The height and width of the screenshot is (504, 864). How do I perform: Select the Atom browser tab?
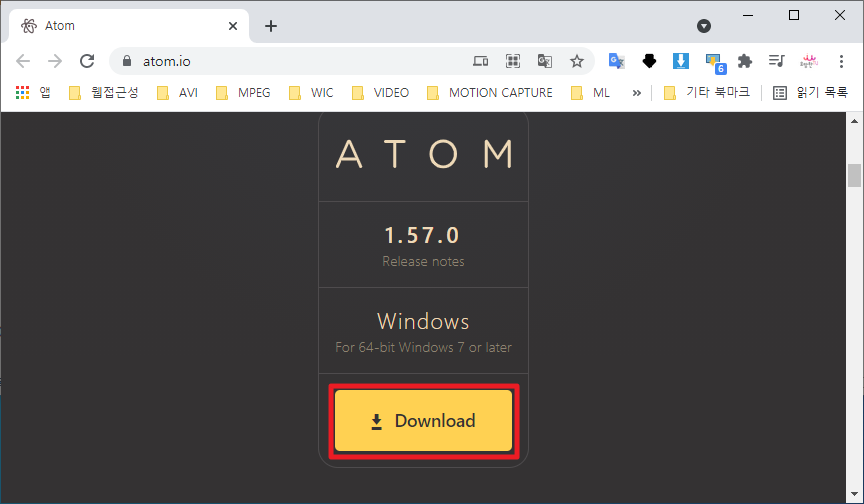(128, 26)
